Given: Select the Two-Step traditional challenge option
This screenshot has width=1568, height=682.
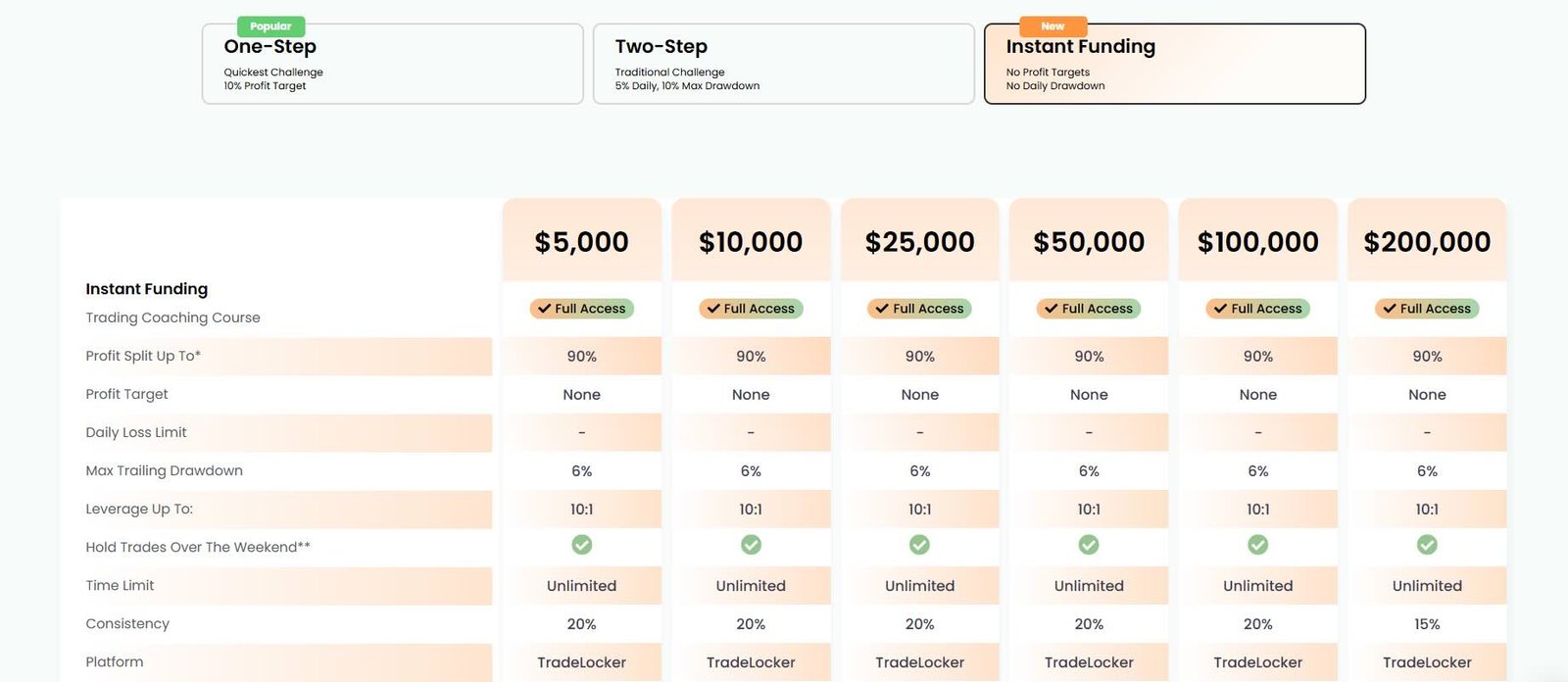Looking at the screenshot, I should click(x=783, y=63).
